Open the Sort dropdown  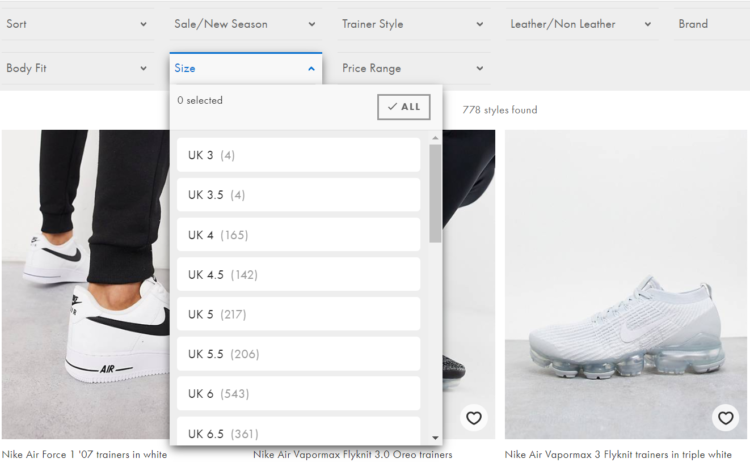77,24
